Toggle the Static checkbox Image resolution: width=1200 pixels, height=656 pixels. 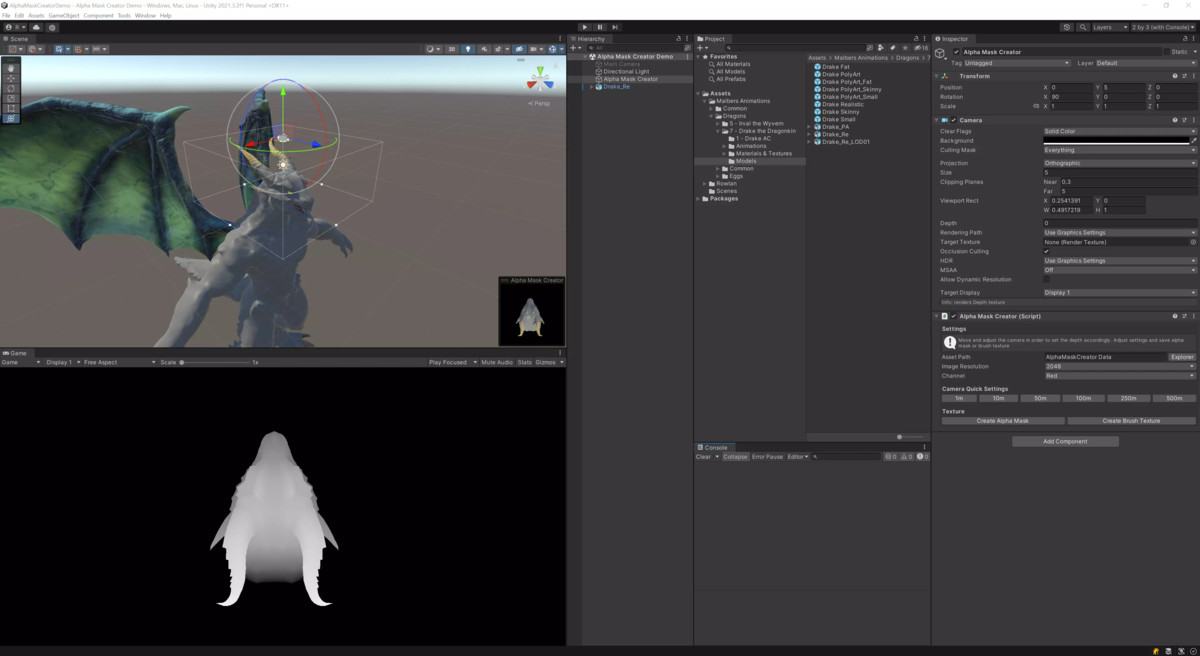(x=1166, y=52)
